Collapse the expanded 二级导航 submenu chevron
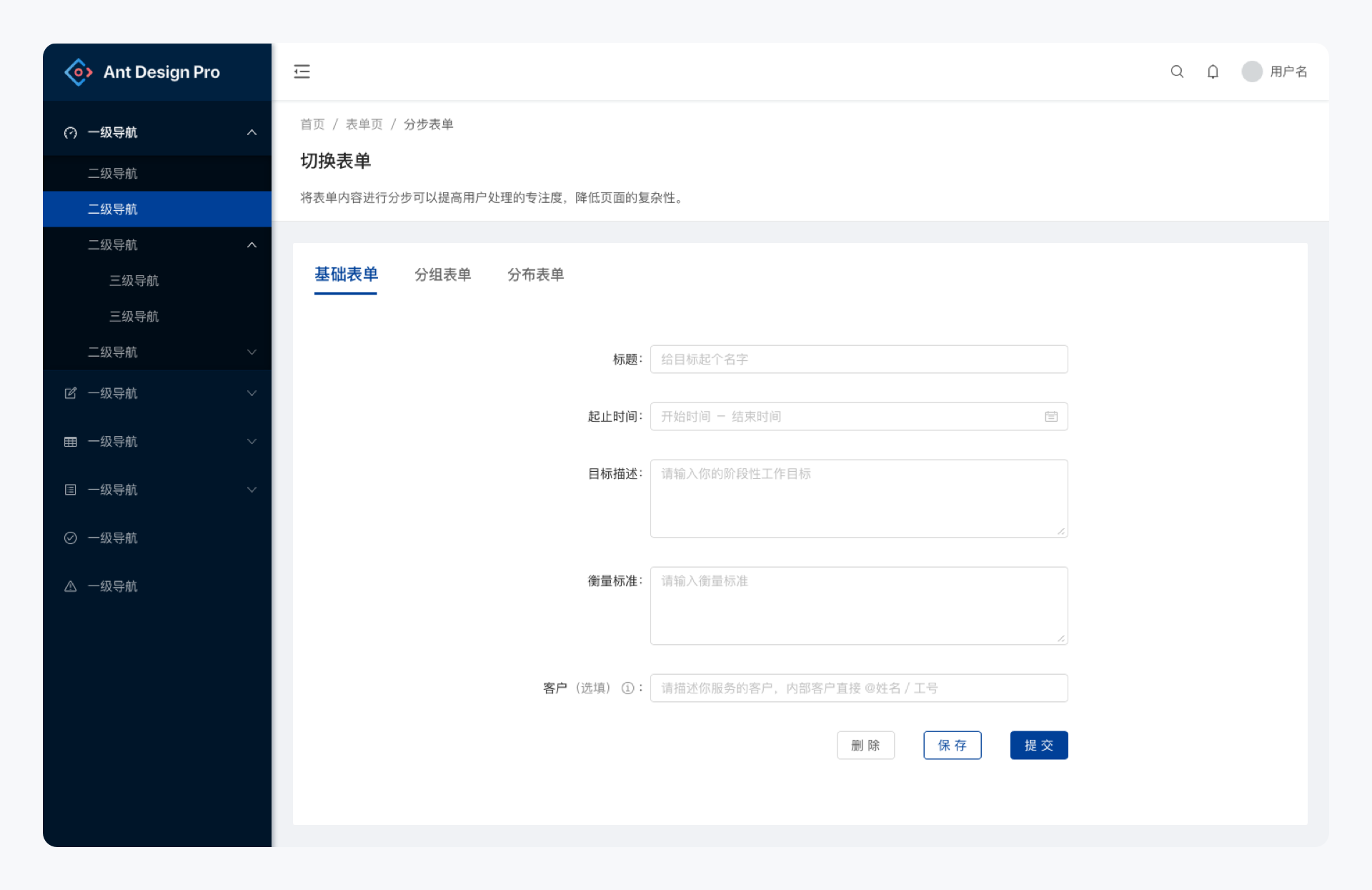The image size is (1372, 890). [x=252, y=245]
